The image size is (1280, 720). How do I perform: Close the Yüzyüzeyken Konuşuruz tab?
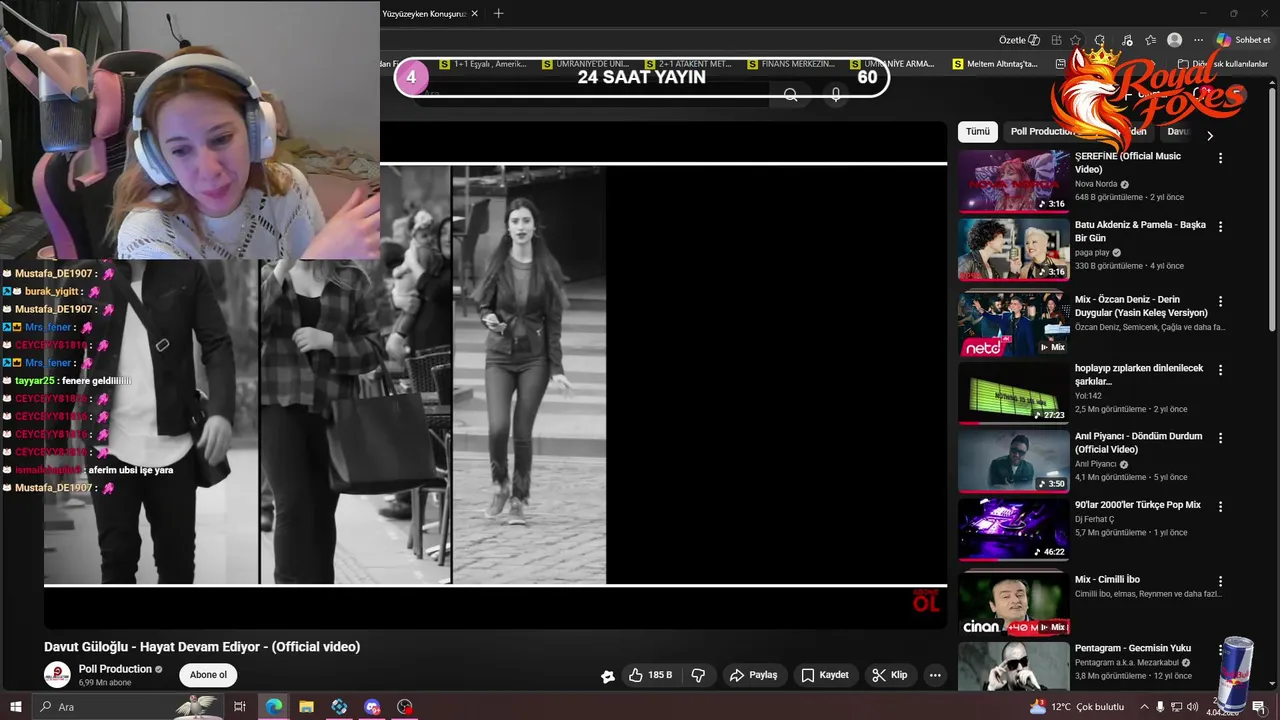[475, 14]
